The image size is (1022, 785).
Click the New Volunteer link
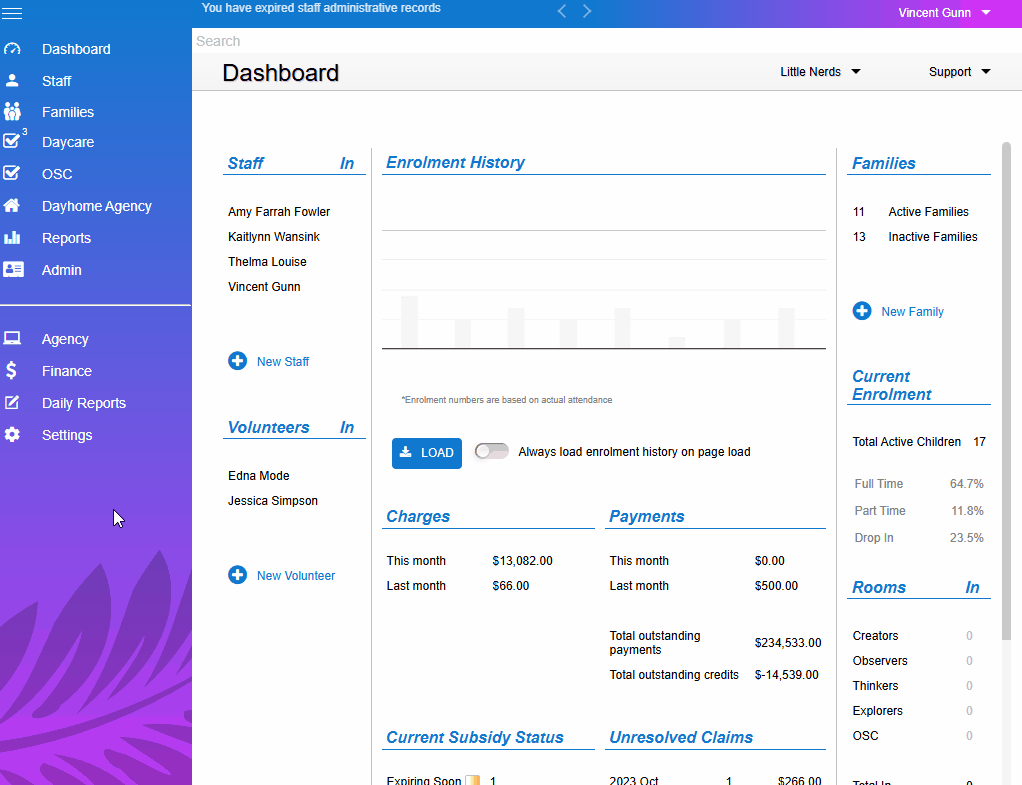[x=296, y=576]
